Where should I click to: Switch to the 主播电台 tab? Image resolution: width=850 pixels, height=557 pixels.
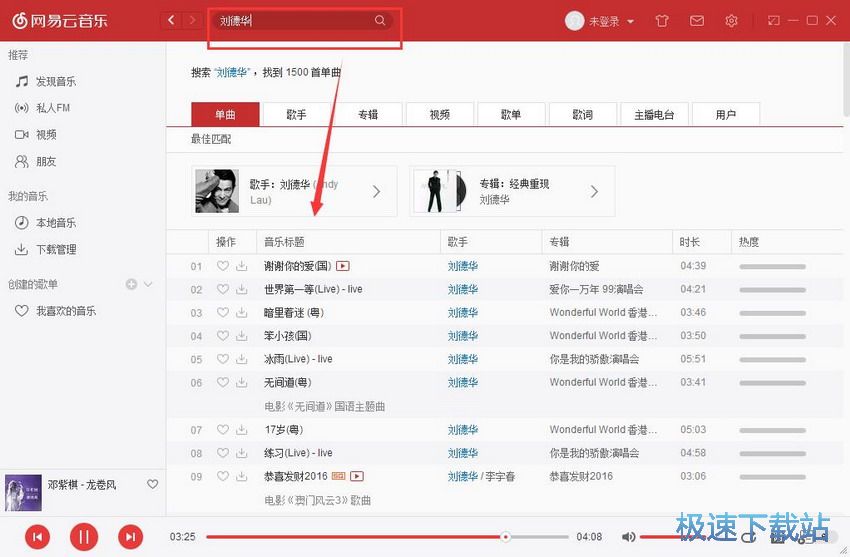pyautogui.click(x=654, y=114)
